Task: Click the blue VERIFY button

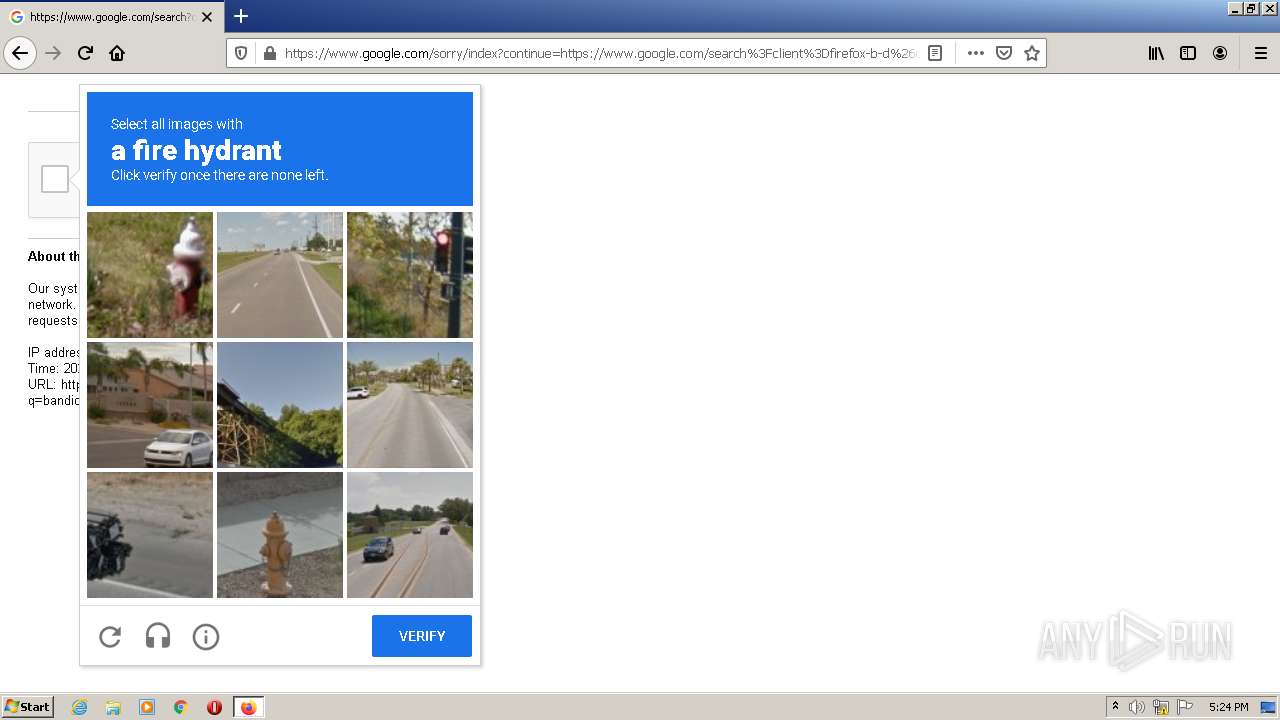Action: pos(422,636)
